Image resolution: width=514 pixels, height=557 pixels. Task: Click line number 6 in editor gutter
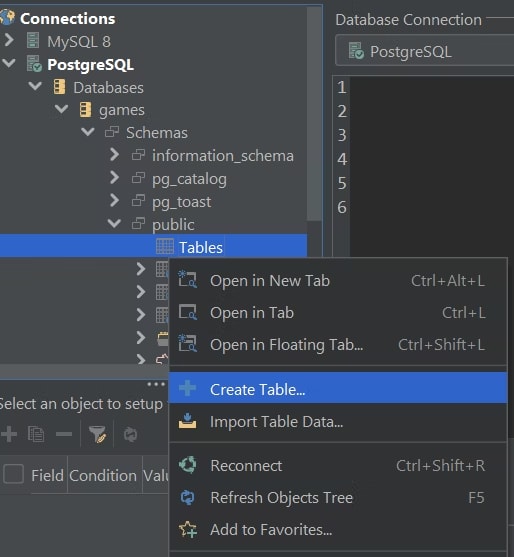click(342, 207)
